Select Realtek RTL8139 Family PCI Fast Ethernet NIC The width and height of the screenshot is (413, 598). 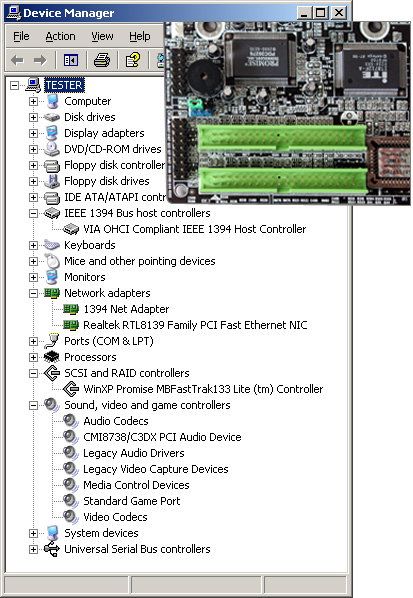195,325
